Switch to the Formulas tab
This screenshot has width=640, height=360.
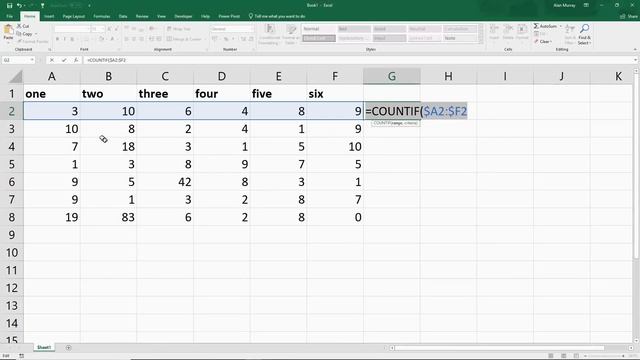(x=102, y=16)
